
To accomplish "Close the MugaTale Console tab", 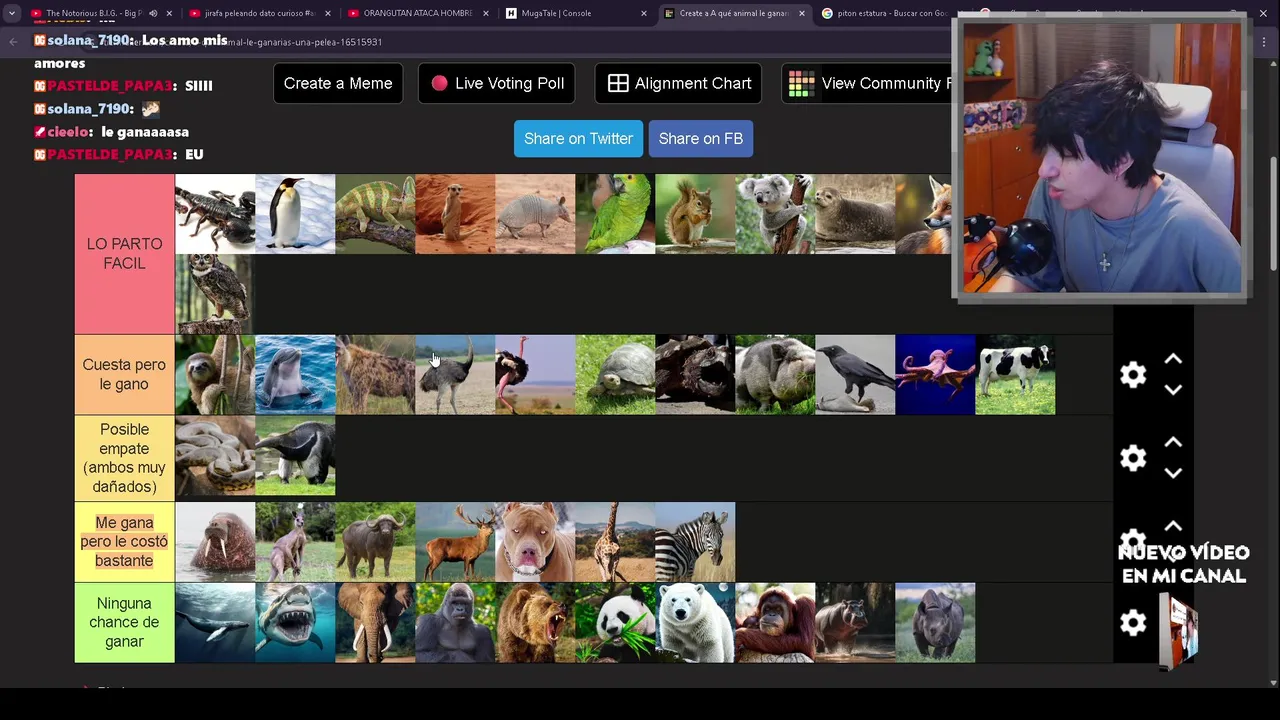I will click(643, 13).
